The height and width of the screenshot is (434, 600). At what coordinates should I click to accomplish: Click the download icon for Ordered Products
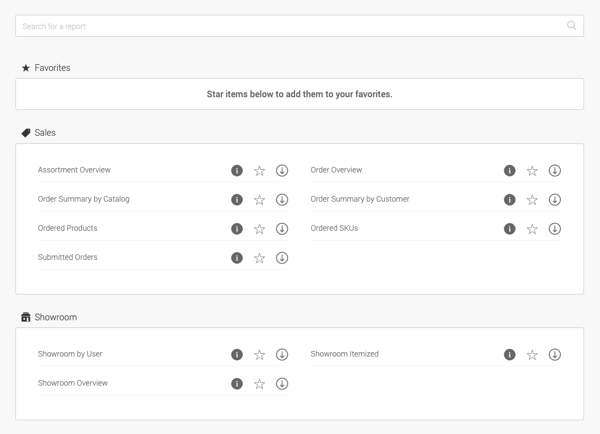tap(282, 228)
